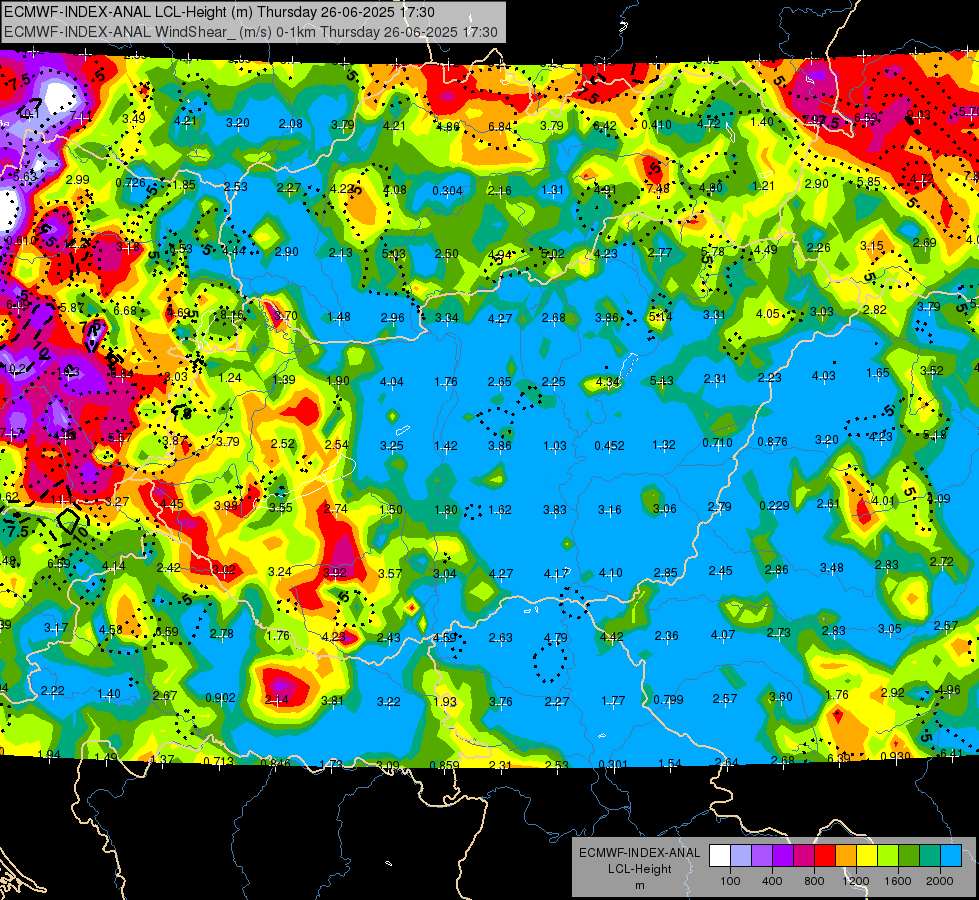This screenshot has height=900, width=979.
Task: Click the wind shear value 5.78
Action: click(x=712, y=252)
